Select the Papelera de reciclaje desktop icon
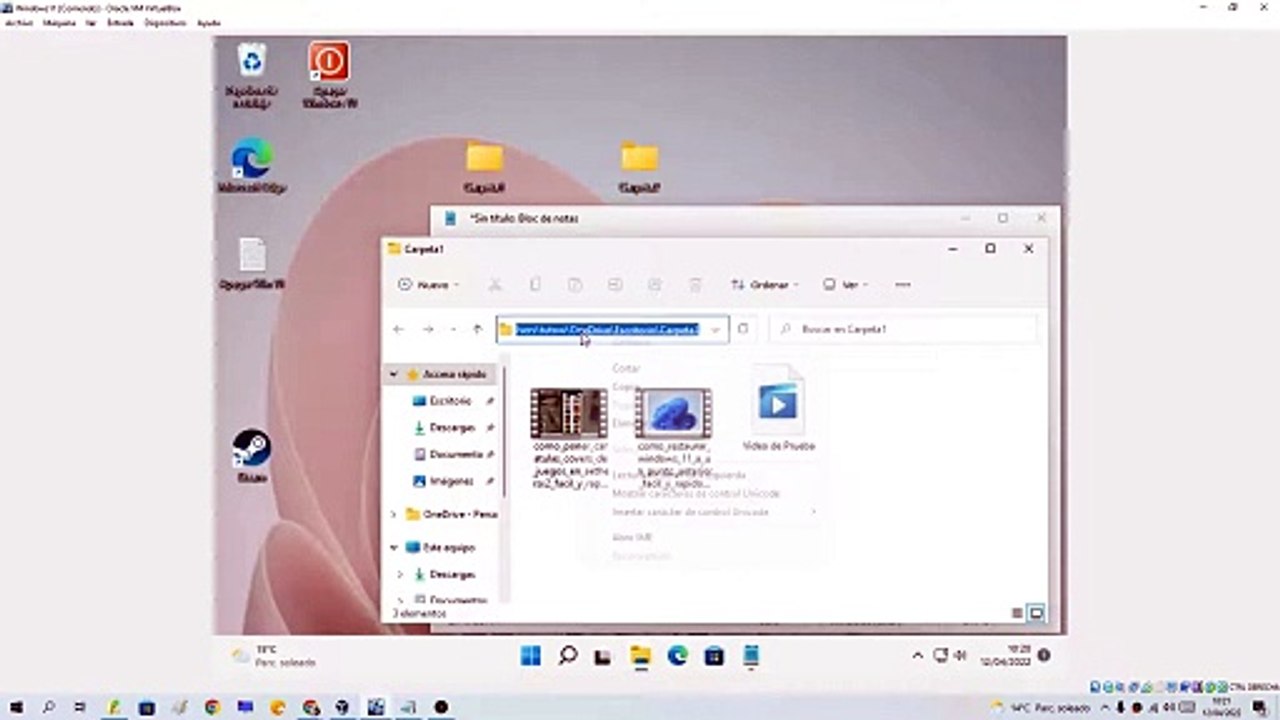This screenshot has width=1280, height=720. (x=252, y=76)
